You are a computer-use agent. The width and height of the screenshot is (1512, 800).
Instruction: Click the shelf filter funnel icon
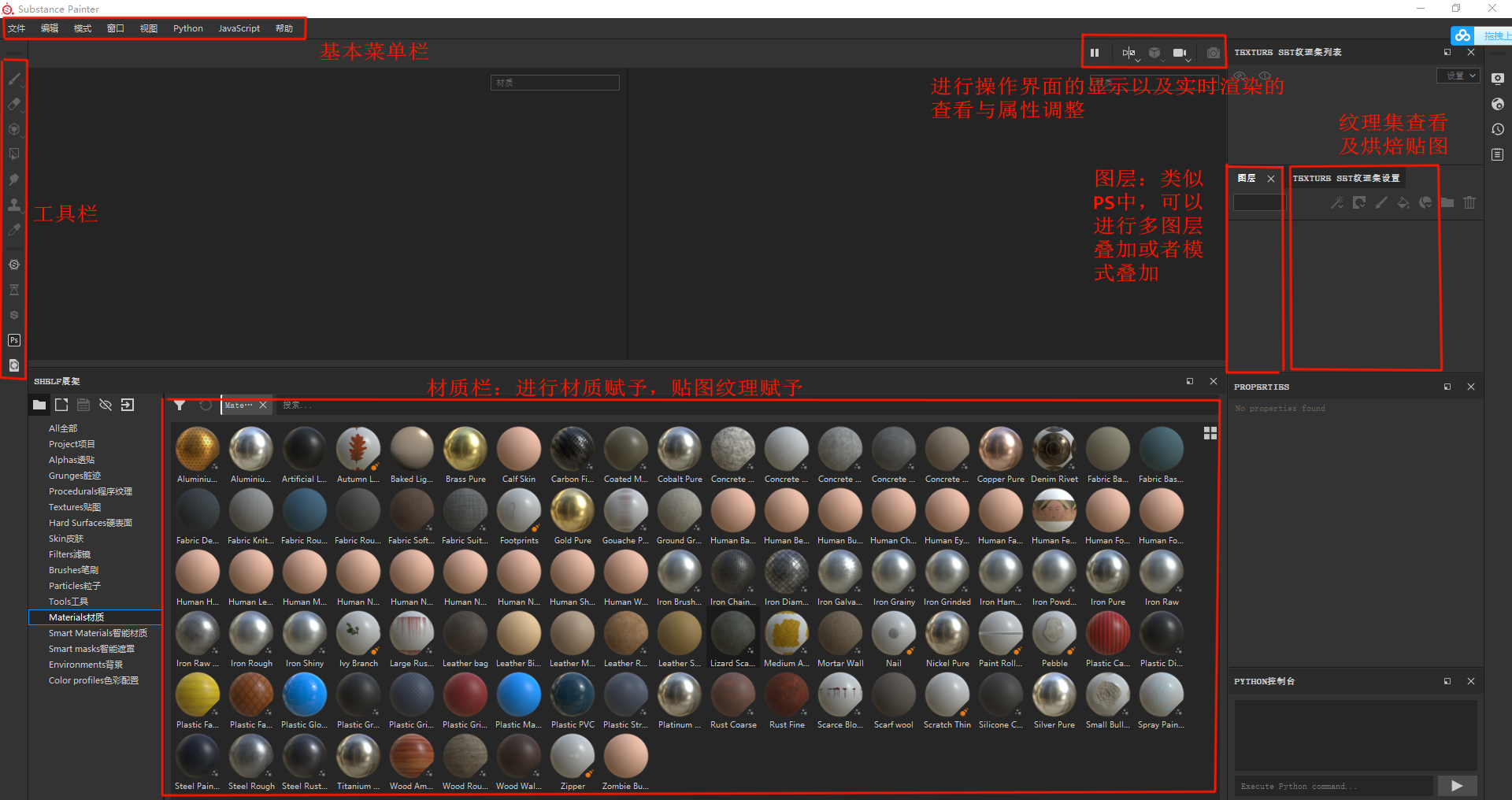point(180,405)
